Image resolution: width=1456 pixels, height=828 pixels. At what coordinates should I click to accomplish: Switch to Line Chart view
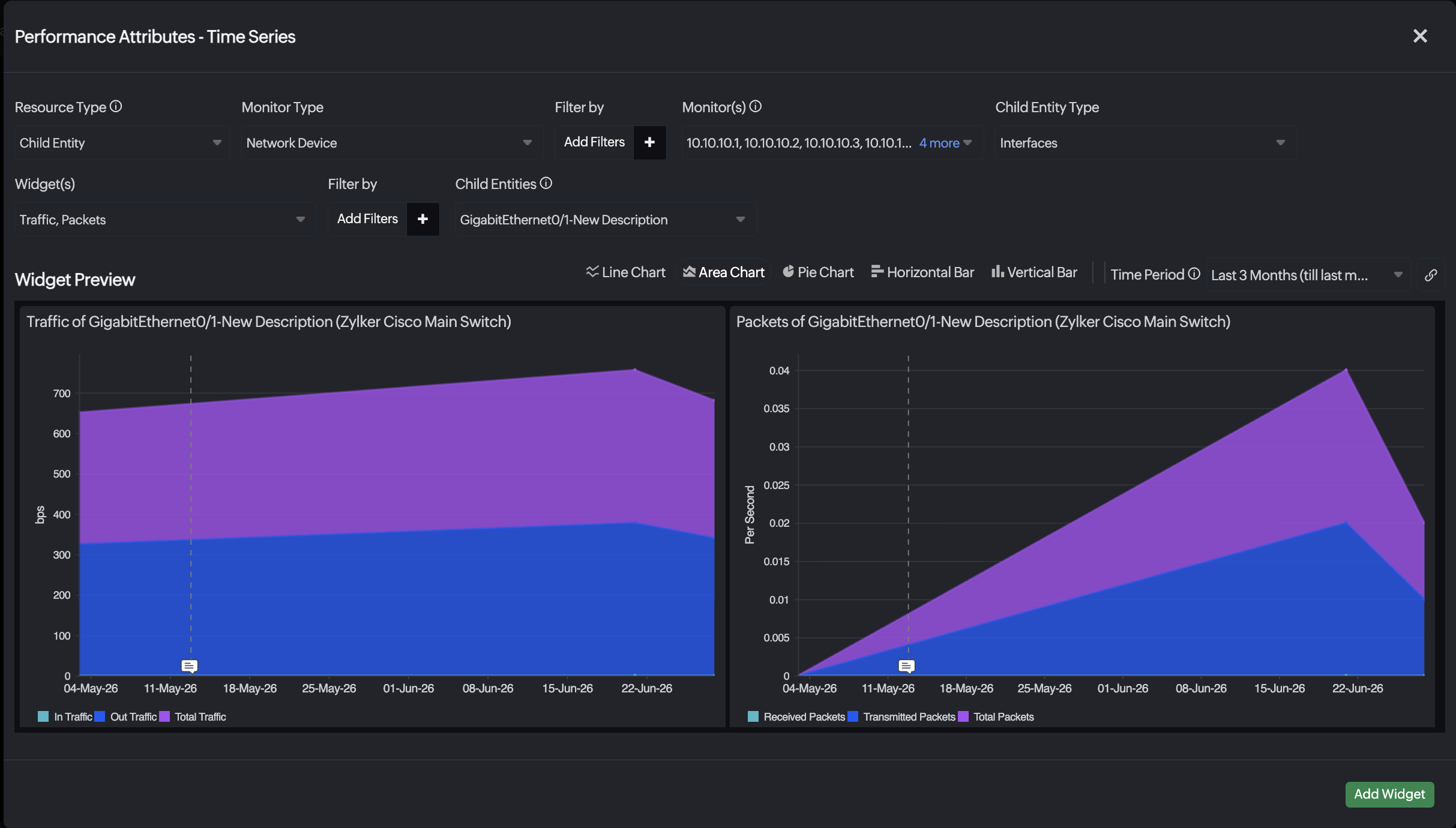tap(626, 272)
